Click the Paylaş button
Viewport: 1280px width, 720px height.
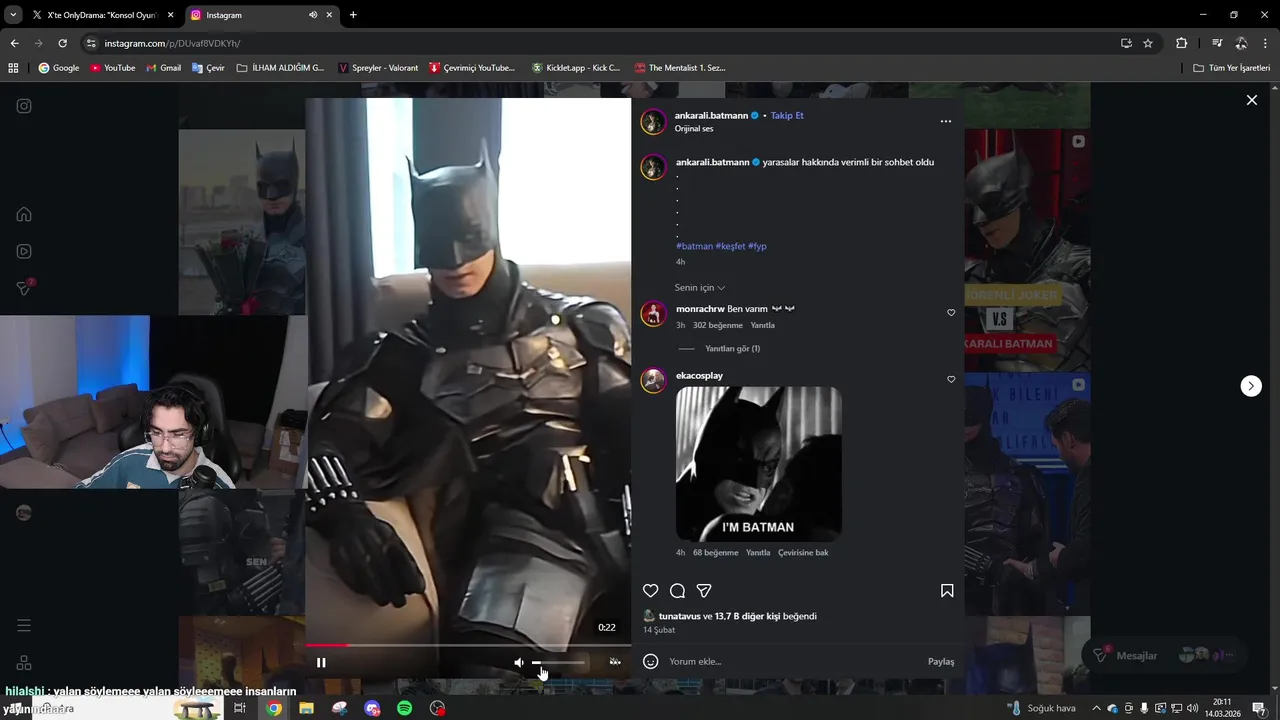click(941, 661)
